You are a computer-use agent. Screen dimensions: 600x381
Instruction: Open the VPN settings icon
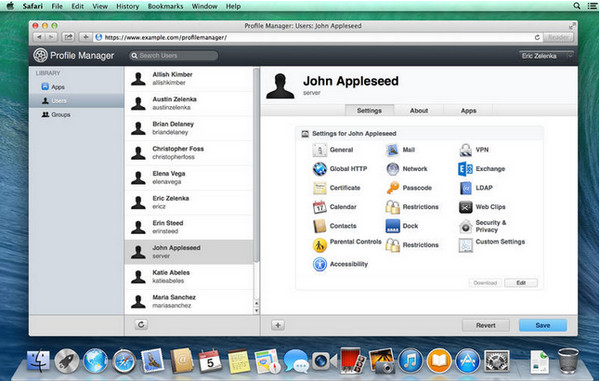coord(465,150)
